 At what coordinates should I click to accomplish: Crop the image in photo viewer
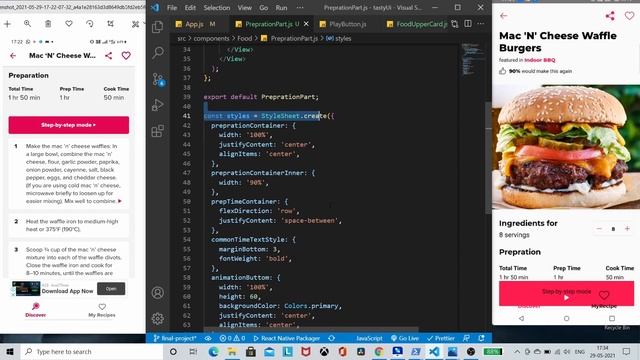110,24
